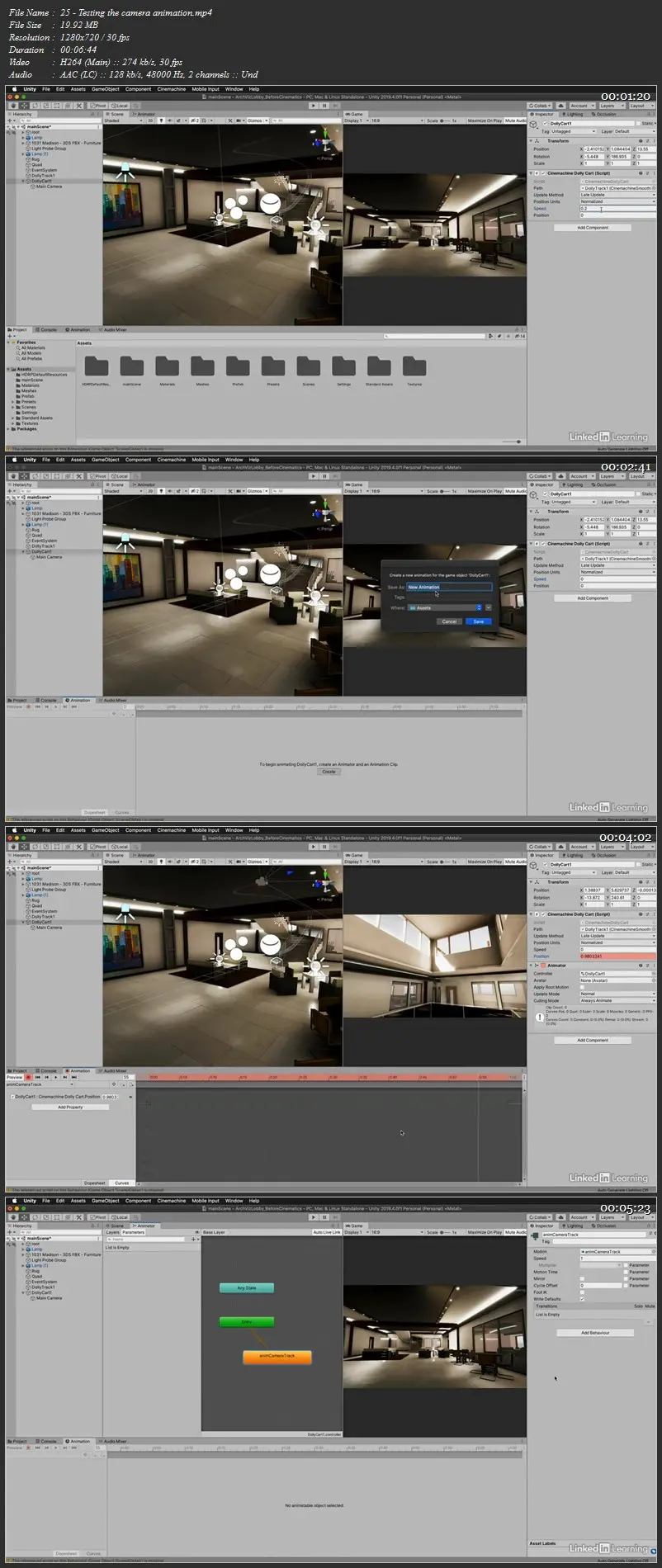This screenshot has height=1568, width=662.
Task: Click the Any State node in Animator
Action: 246,1287
